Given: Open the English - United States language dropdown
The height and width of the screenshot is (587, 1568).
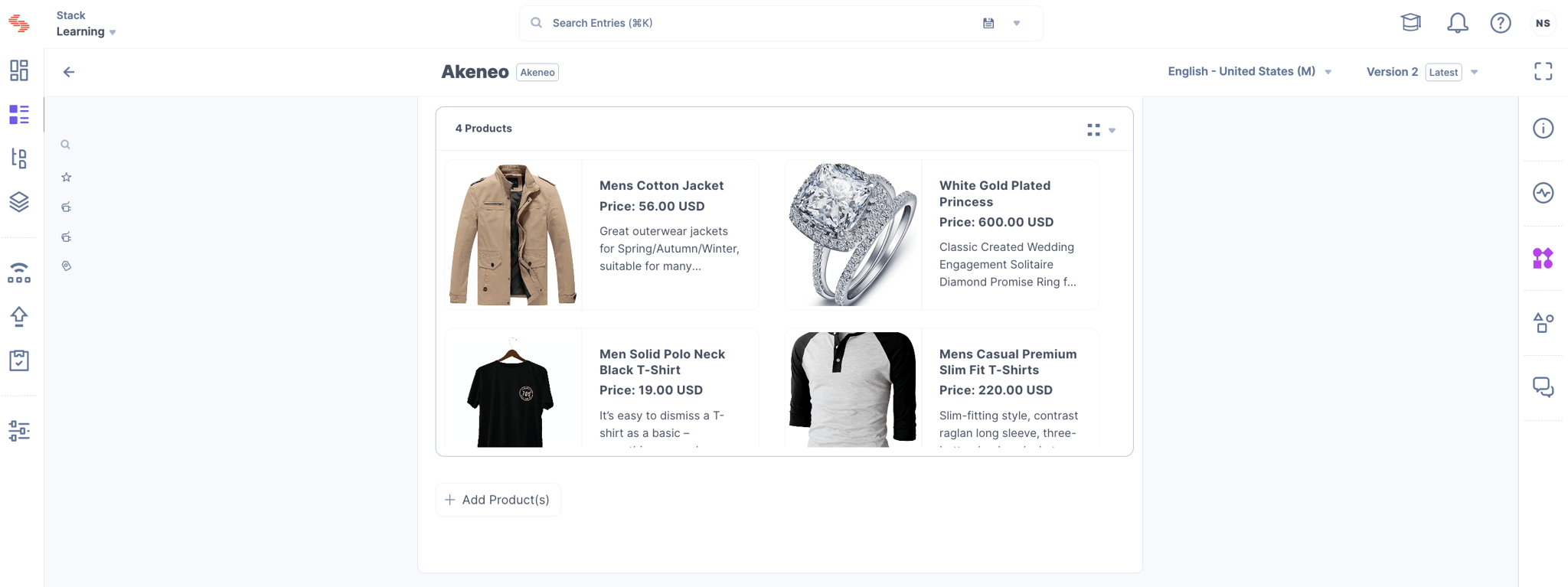Looking at the screenshot, I should (x=1249, y=72).
